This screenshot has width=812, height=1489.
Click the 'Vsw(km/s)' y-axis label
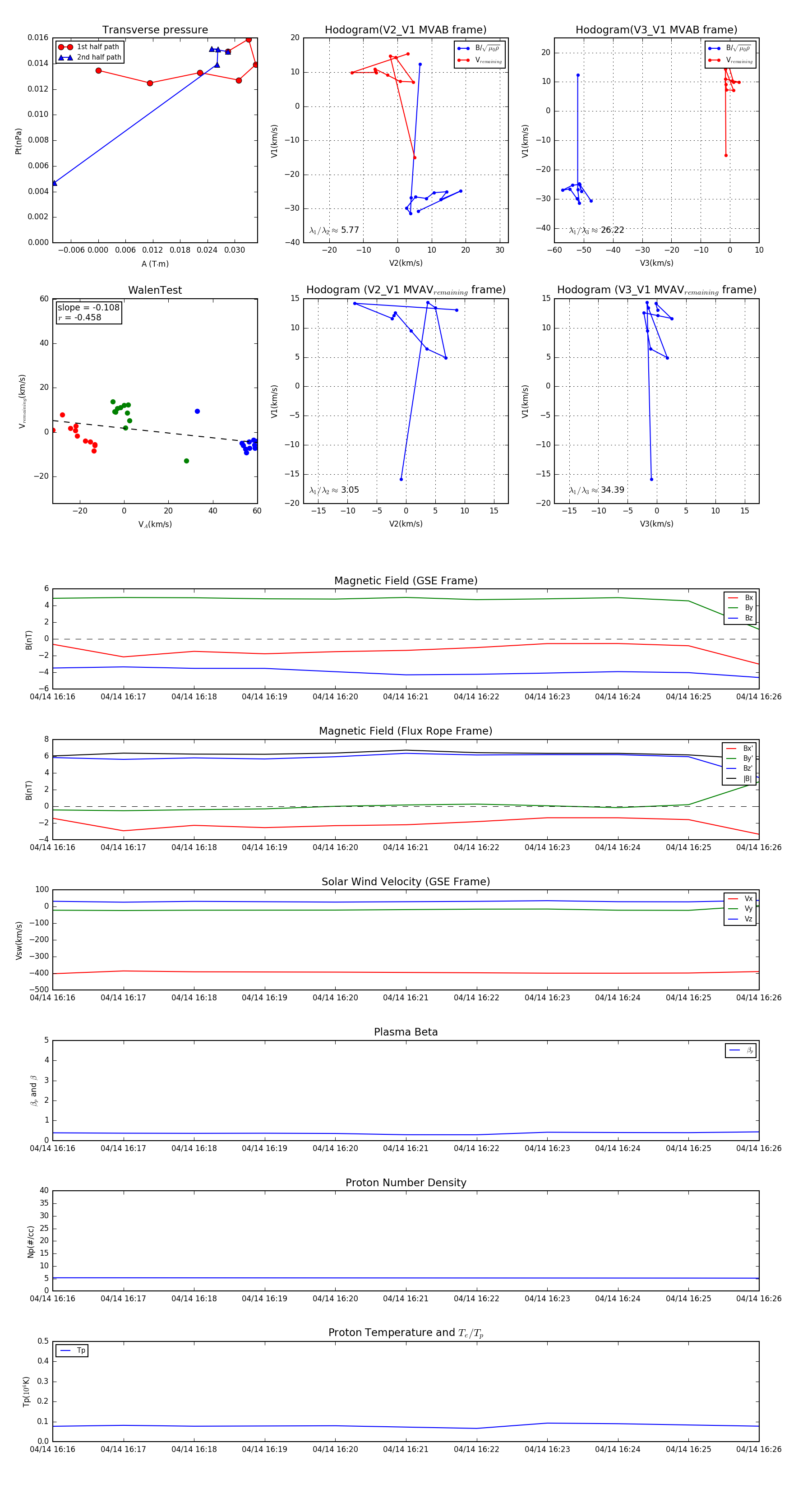click(x=18, y=940)
